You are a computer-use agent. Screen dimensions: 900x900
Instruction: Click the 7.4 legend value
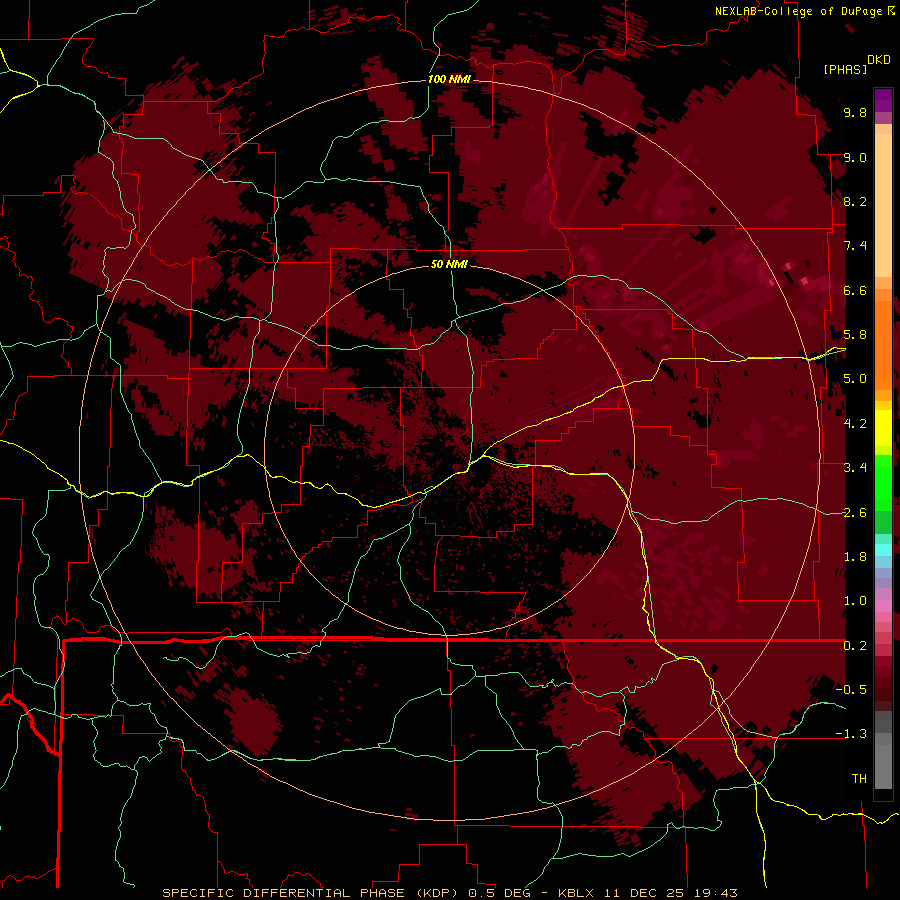pos(855,246)
